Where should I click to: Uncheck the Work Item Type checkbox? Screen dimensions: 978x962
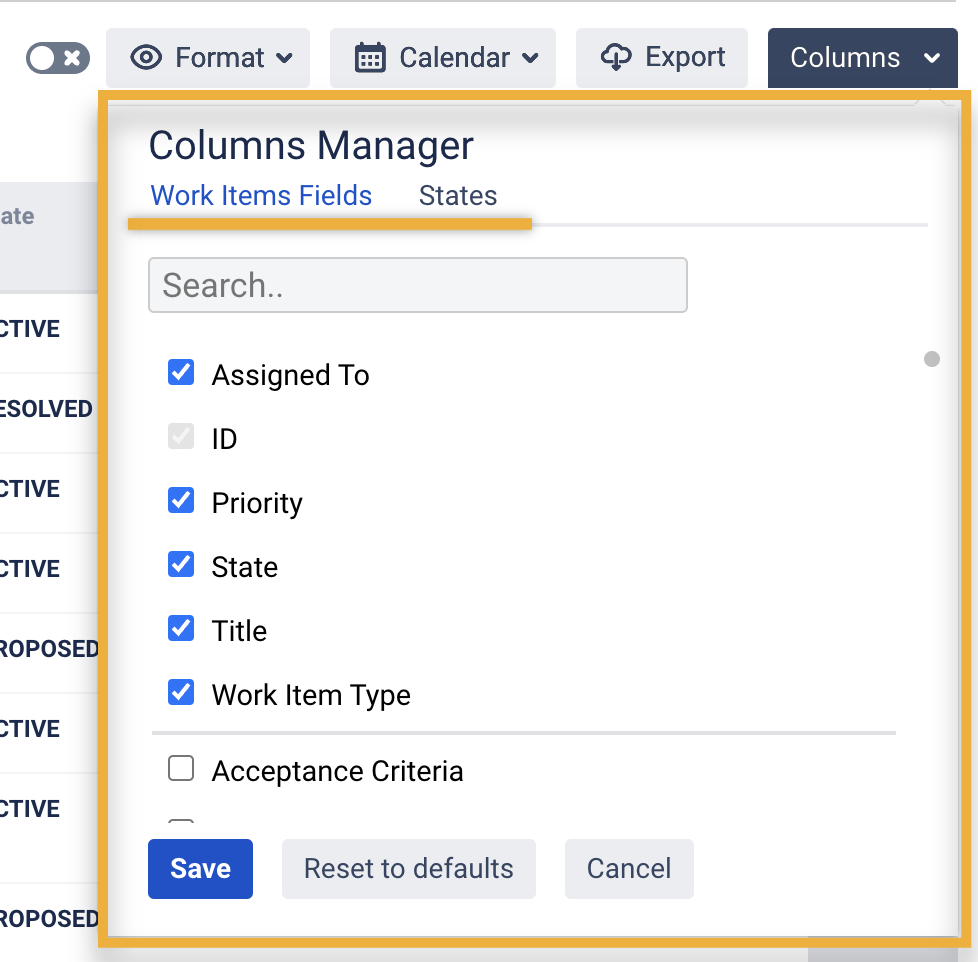(x=181, y=693)
